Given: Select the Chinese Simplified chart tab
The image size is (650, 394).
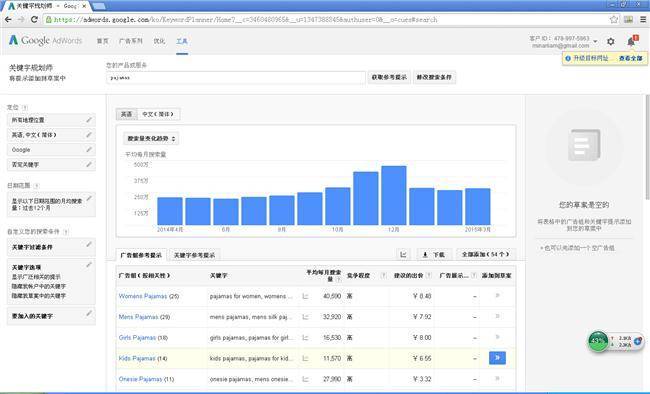Looking at the screenshot, I should pyautogui.click(x=158, y=114).
